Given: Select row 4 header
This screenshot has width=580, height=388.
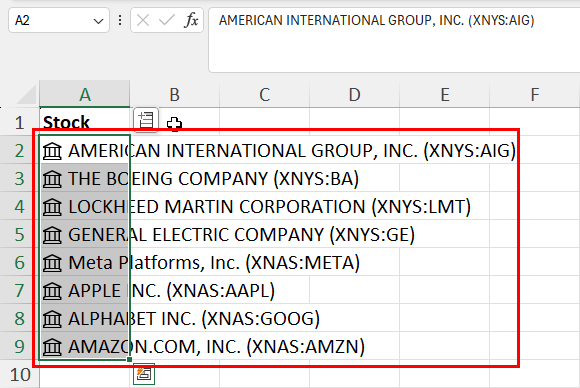Looking at the screenshot, I should [20, 206].
